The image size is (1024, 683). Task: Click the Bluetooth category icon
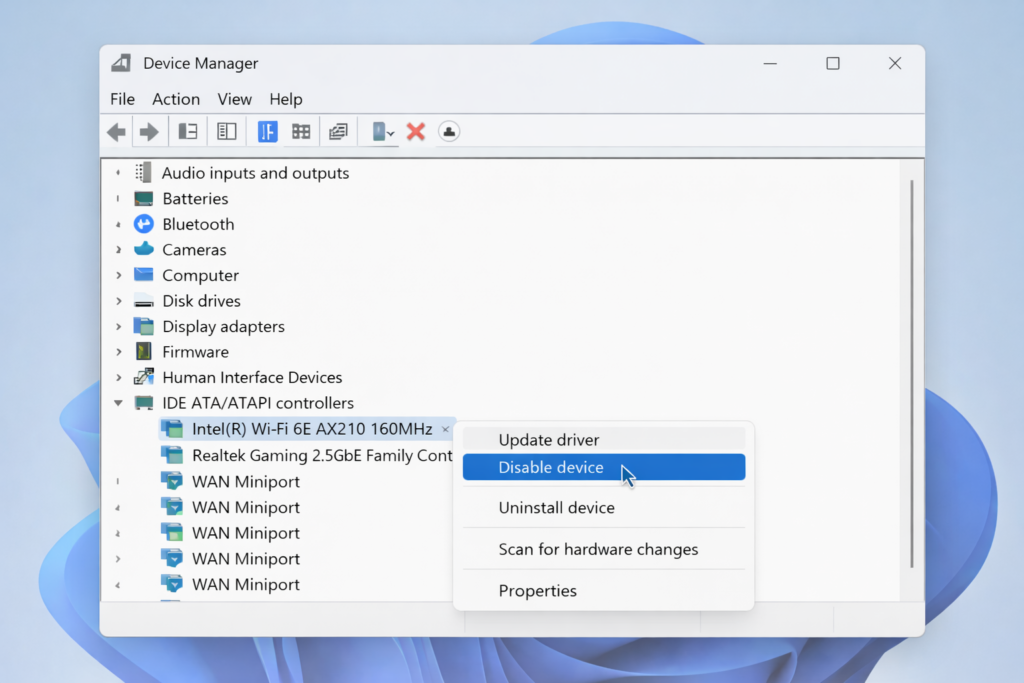pos(144,224)
